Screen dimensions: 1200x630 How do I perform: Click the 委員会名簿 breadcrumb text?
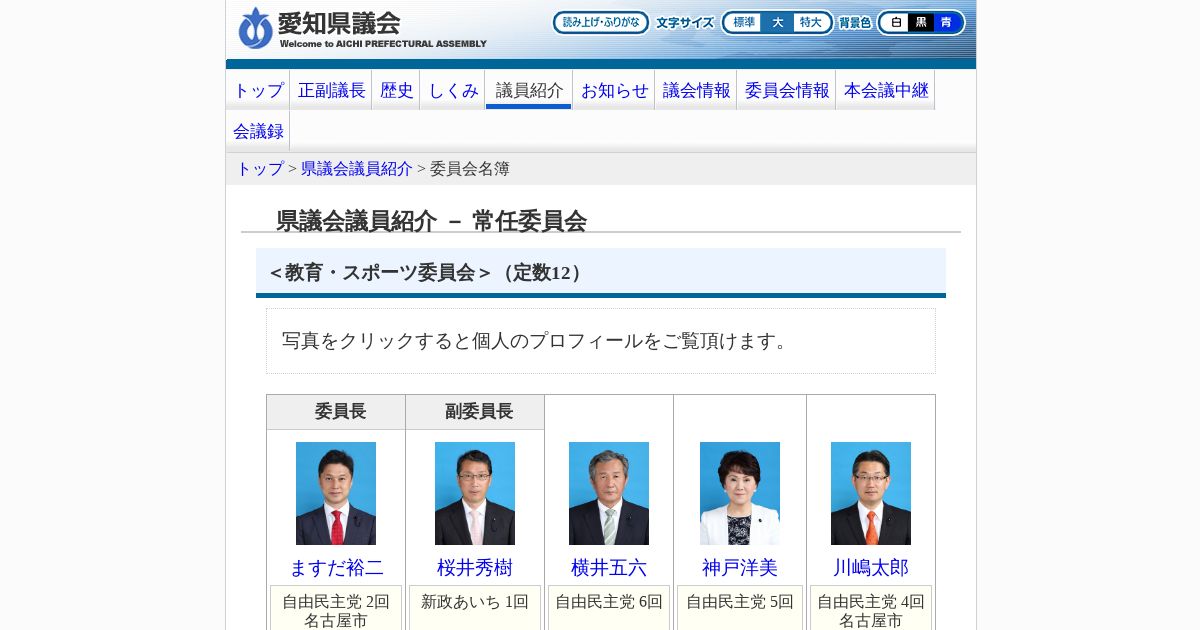coord(470,169)
